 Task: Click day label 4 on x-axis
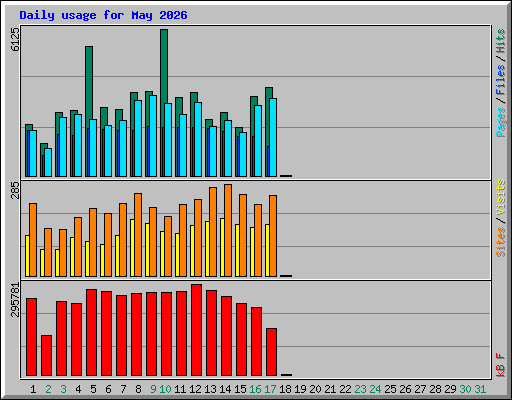[x=78, y=389]
